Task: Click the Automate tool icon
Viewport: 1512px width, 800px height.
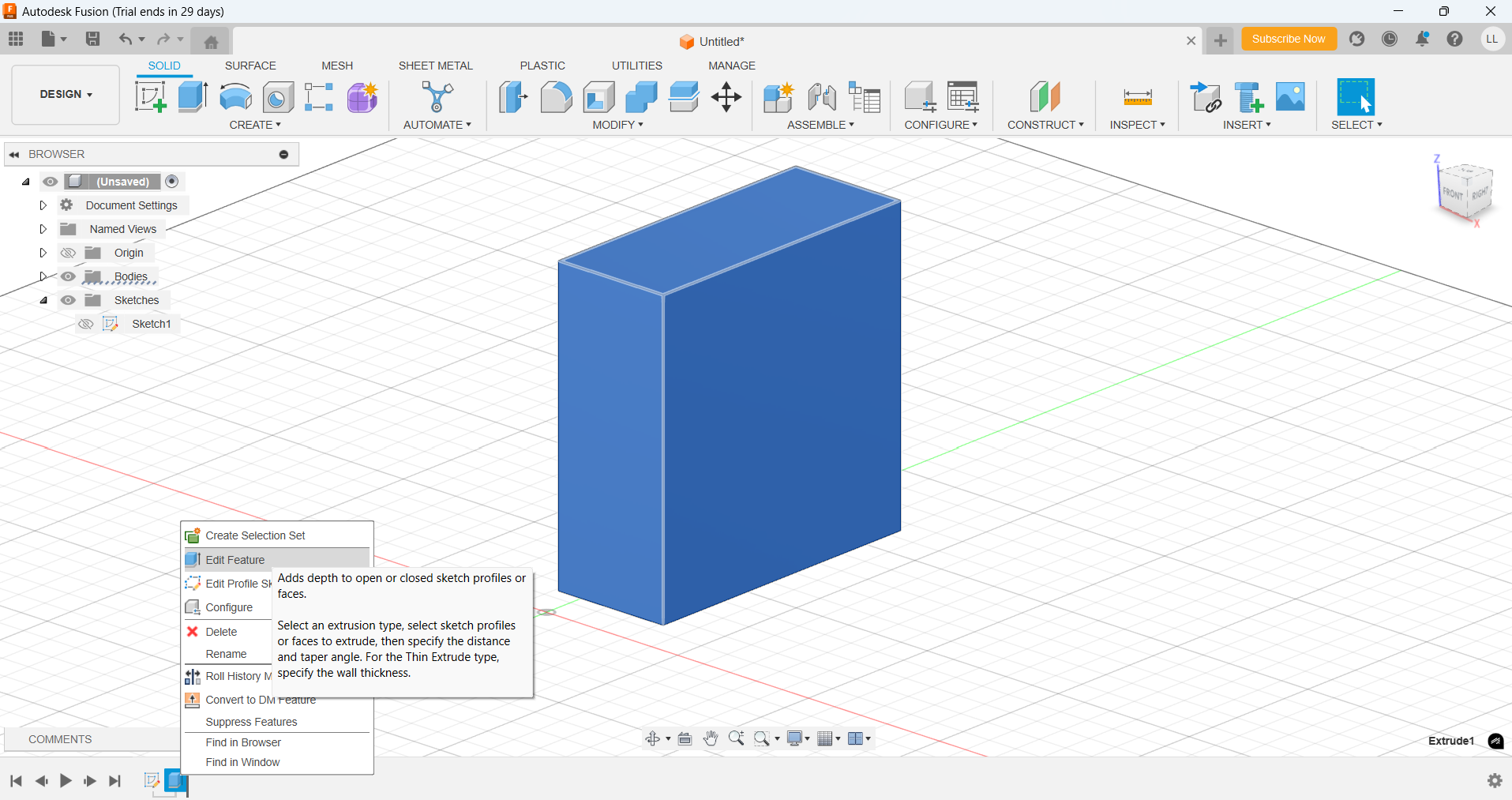Action: (437, 97)
